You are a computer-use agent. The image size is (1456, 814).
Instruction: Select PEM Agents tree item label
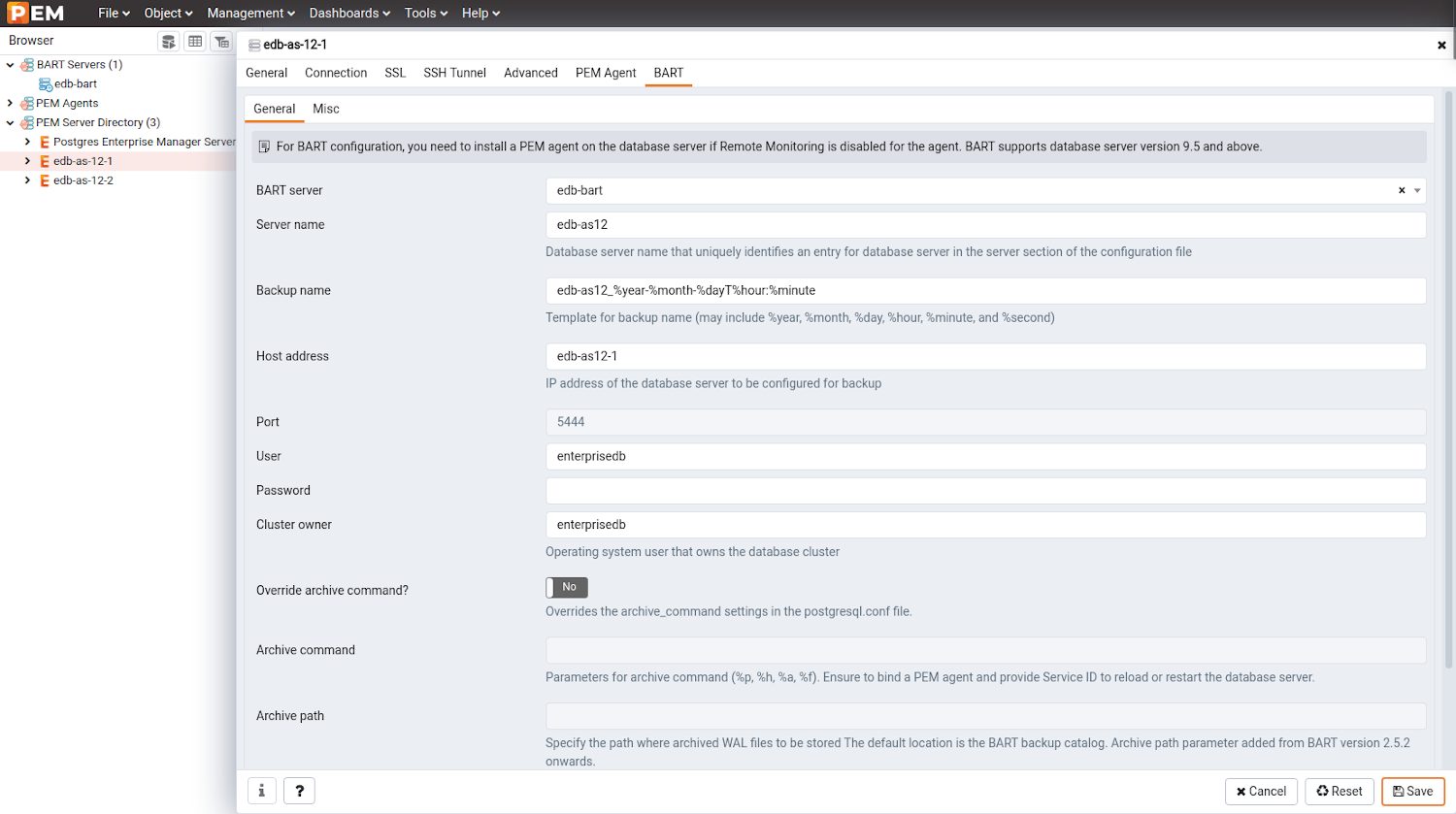(x=67, y=104)
